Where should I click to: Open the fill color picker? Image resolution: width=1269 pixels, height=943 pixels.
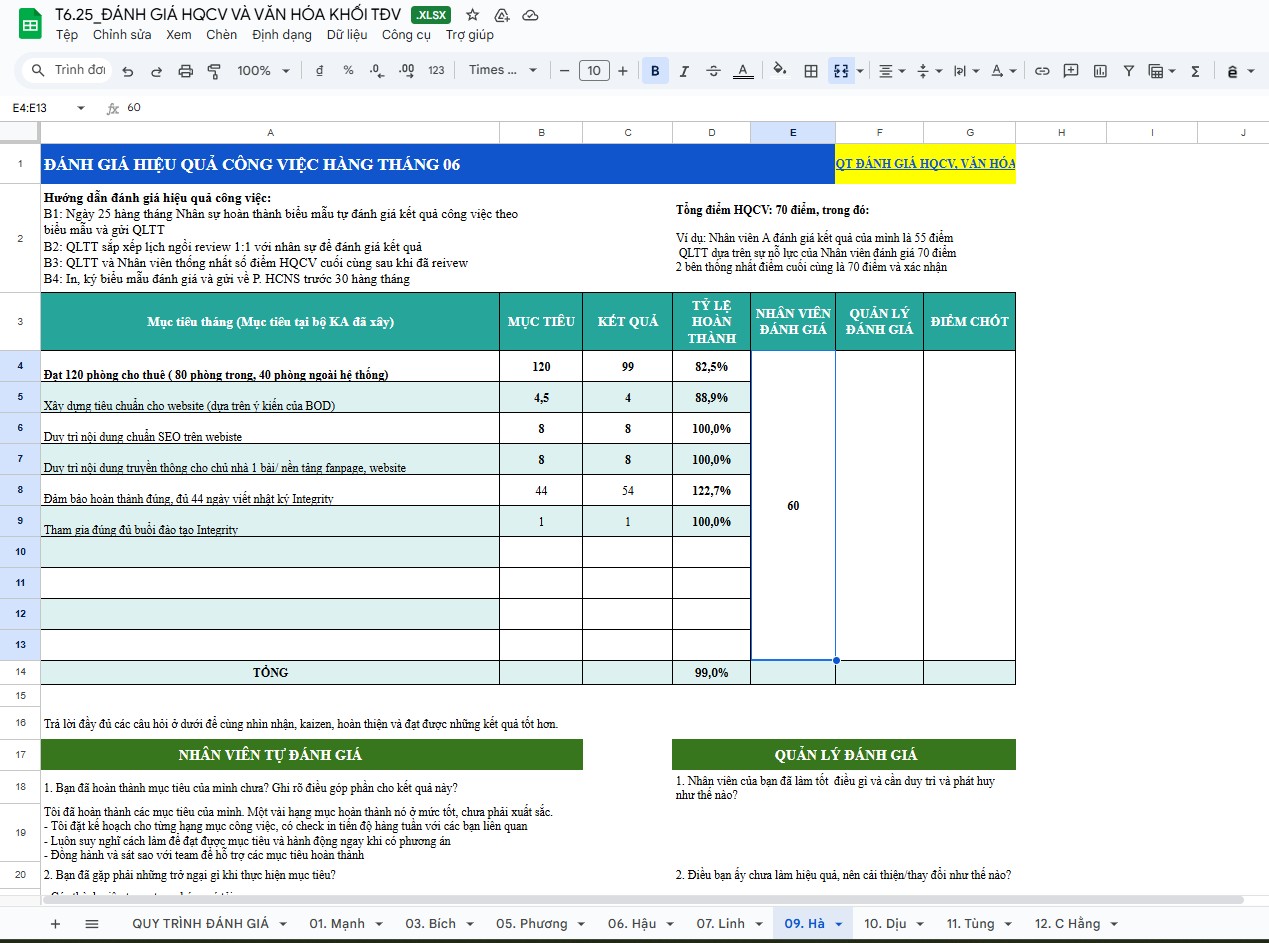tap(780, 71)
